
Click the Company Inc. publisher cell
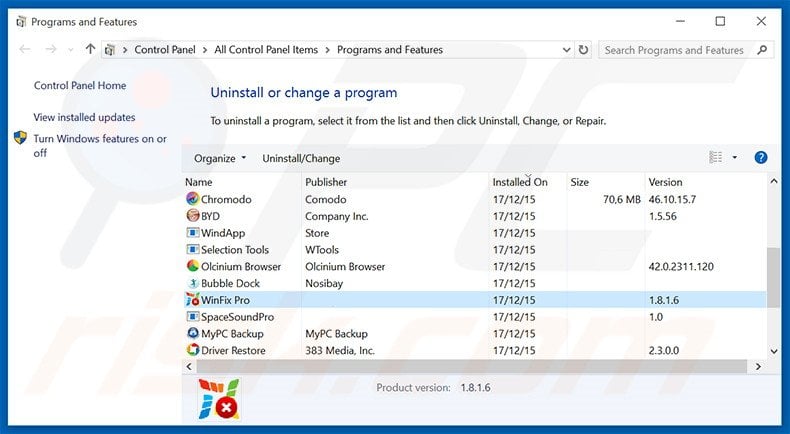pyautogui.click(x=337, y=216)
